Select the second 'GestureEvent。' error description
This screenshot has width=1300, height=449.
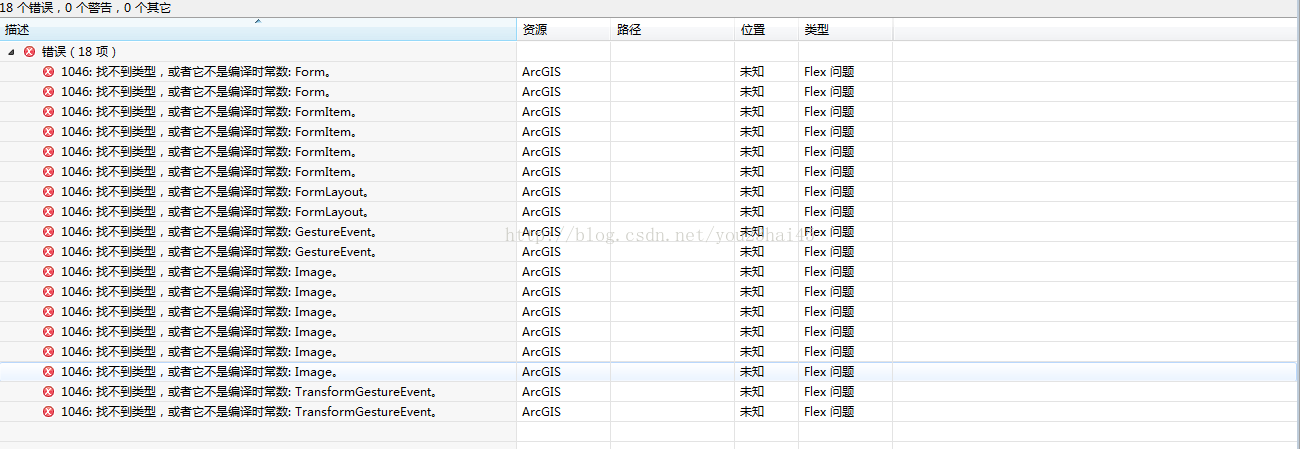point(219,251)
